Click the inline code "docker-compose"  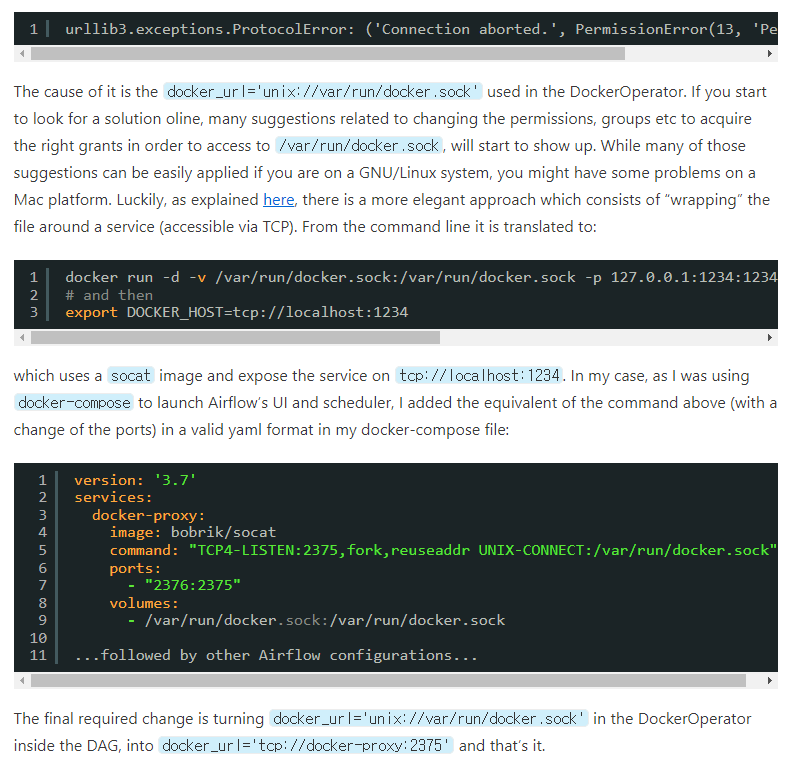click(x=74, y=403)
